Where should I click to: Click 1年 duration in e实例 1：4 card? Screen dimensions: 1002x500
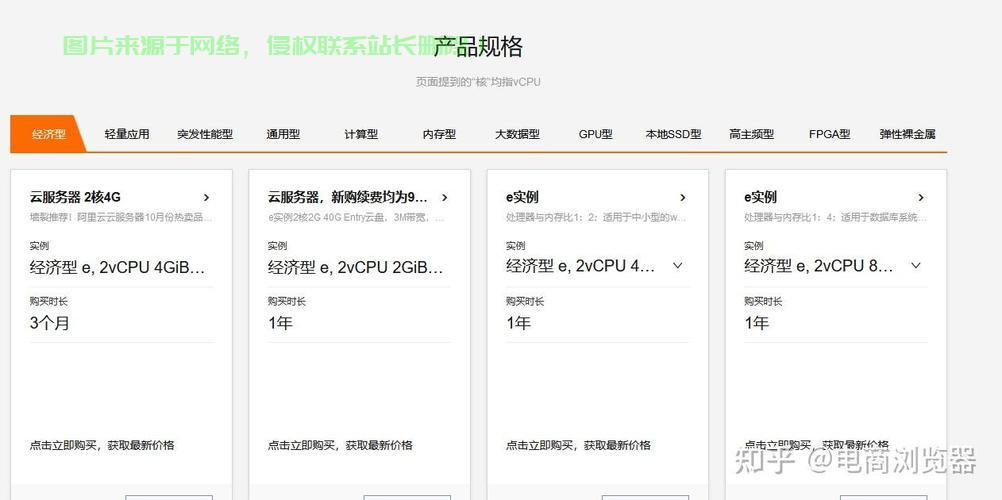point(757,323)
